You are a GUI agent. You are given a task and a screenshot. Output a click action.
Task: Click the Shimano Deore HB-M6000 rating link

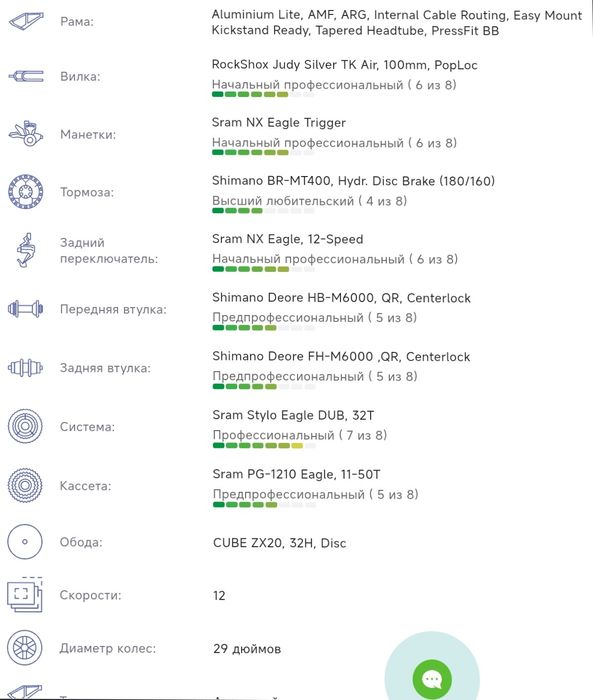(x=314, y=317)
